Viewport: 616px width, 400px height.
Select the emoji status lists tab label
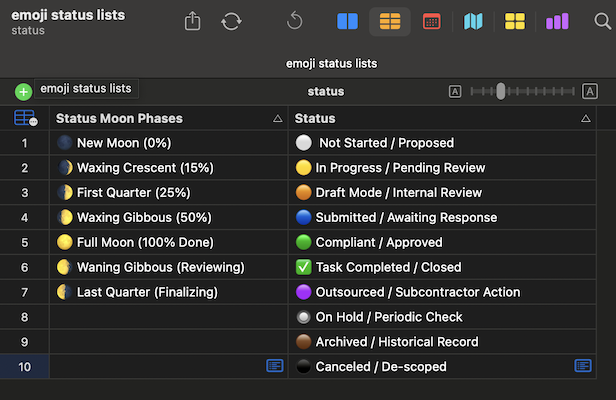[x=86, y=88]
